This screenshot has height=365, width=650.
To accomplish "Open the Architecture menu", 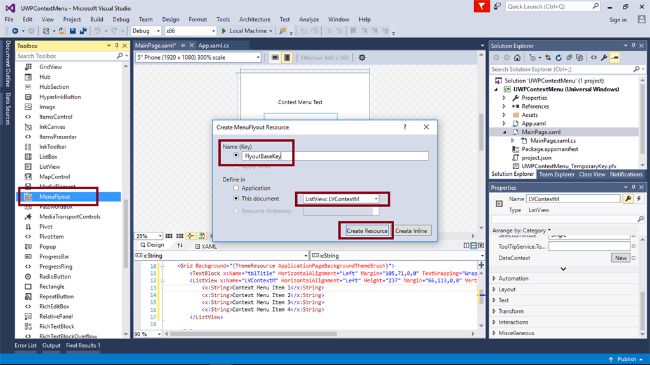I will (x=255, y=19).
